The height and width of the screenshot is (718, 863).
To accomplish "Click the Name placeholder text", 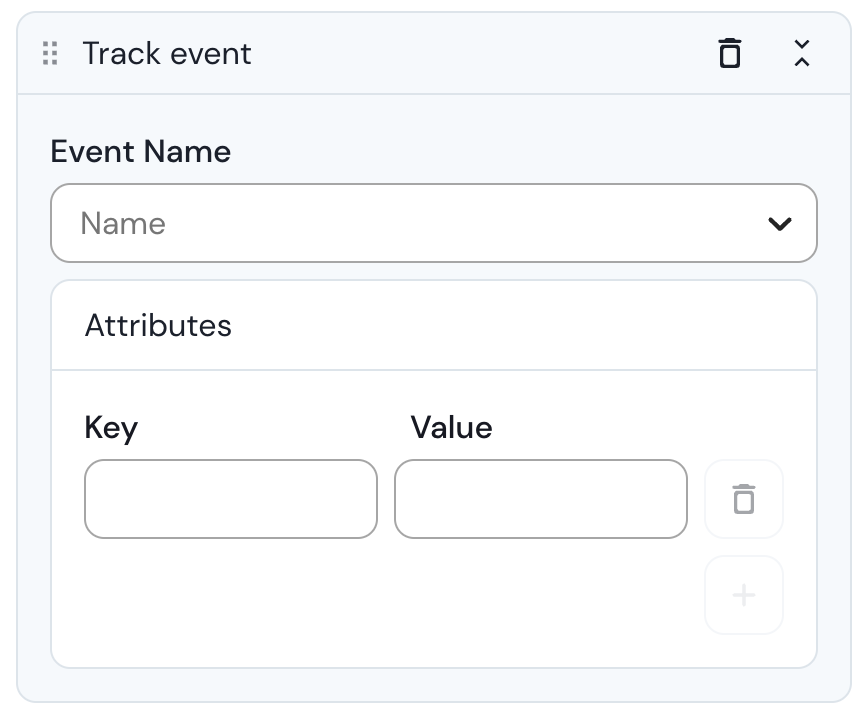I will [x=123, y=223].
